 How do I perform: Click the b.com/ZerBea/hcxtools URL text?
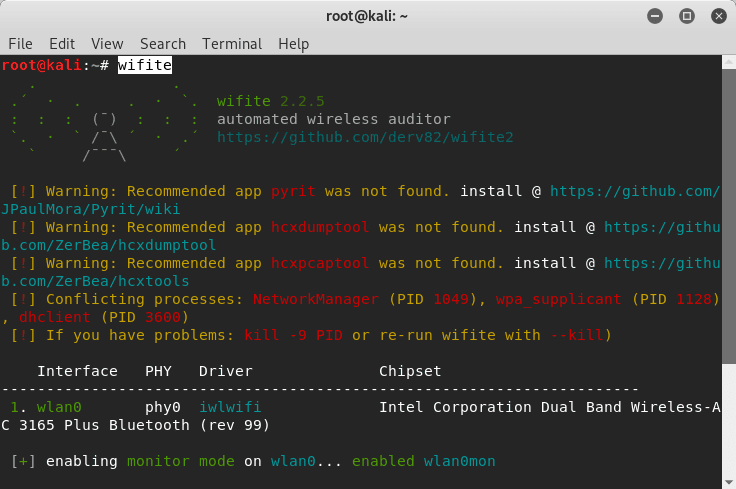click(95, 281)
